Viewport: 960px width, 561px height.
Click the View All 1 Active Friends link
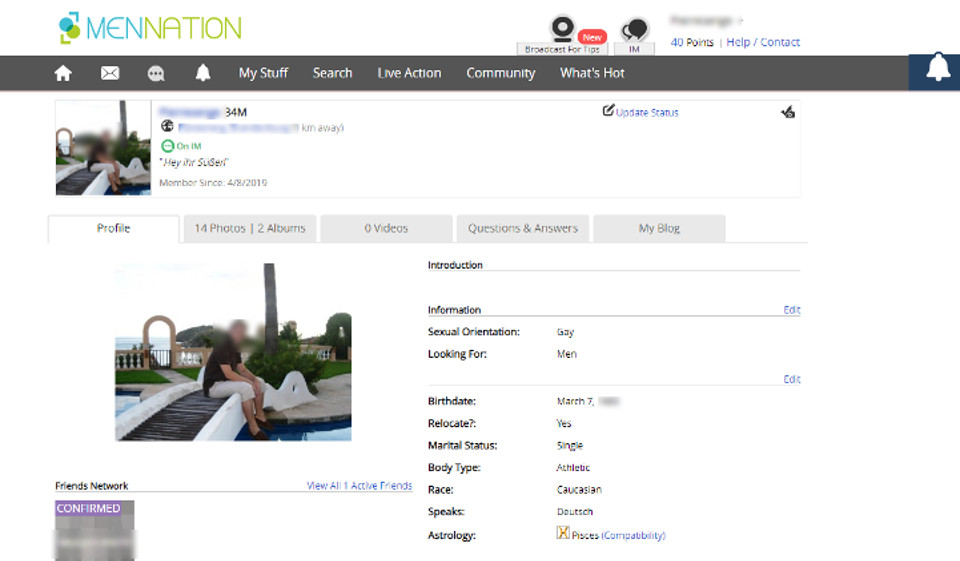pyautogui.click(x=359, y=486)
